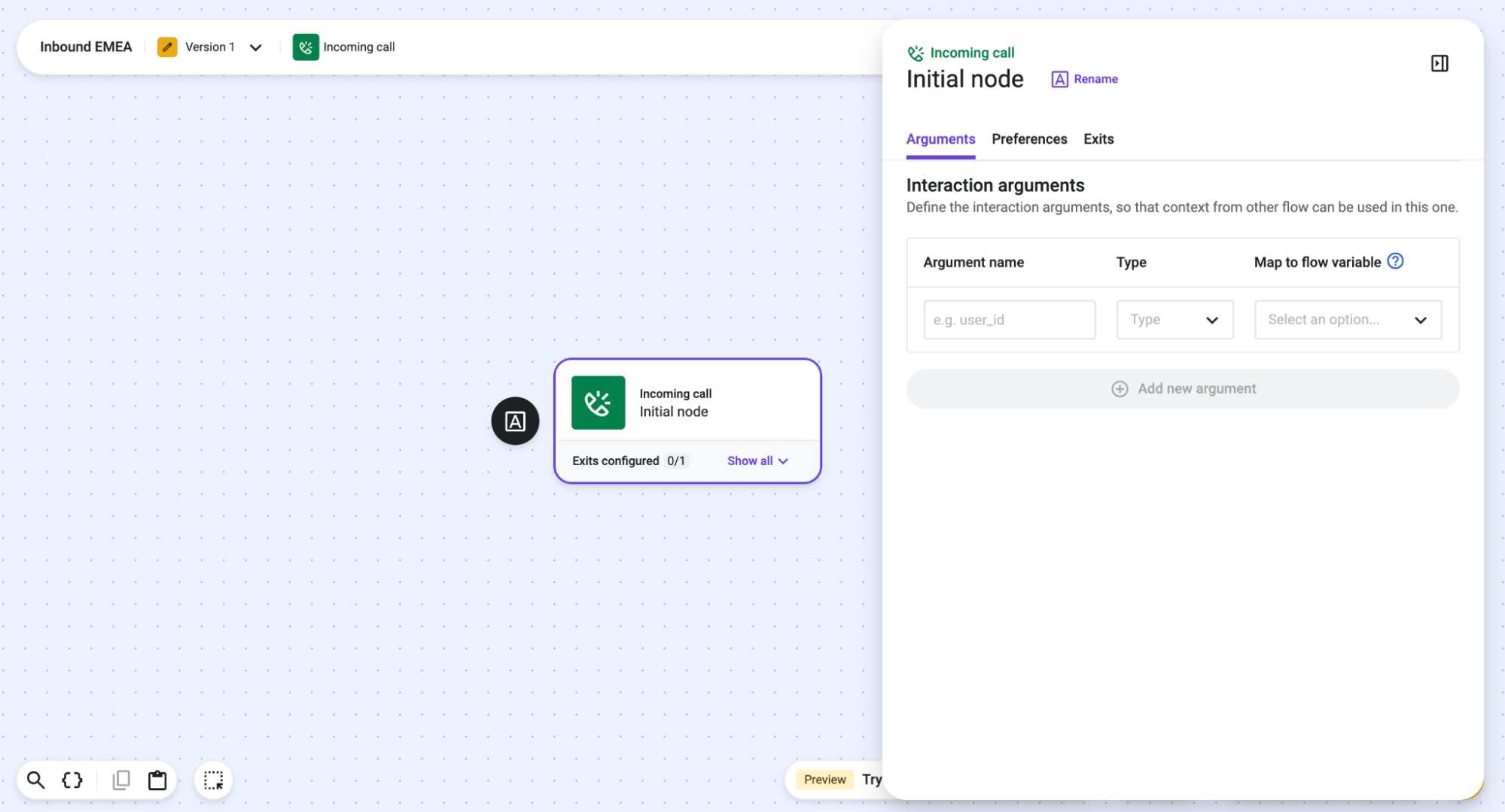
Task: Click the orange pencil draft icon
Action: pos(167,47)
